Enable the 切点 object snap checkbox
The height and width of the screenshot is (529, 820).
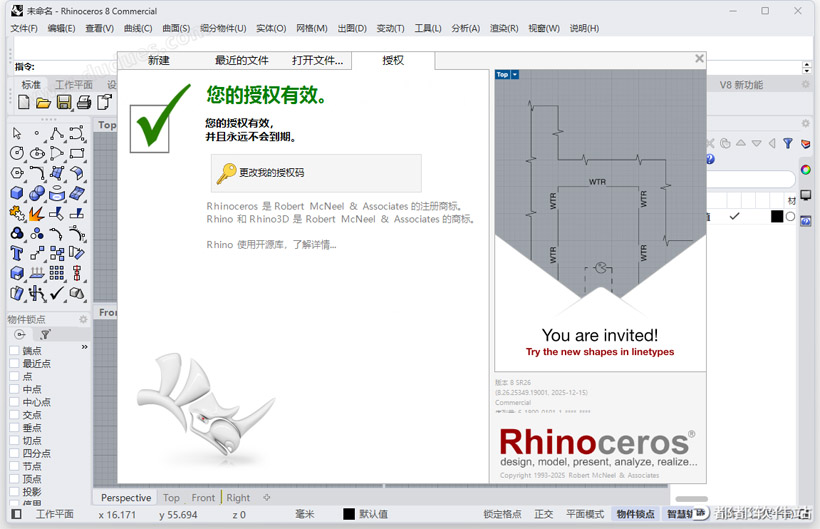15,441
